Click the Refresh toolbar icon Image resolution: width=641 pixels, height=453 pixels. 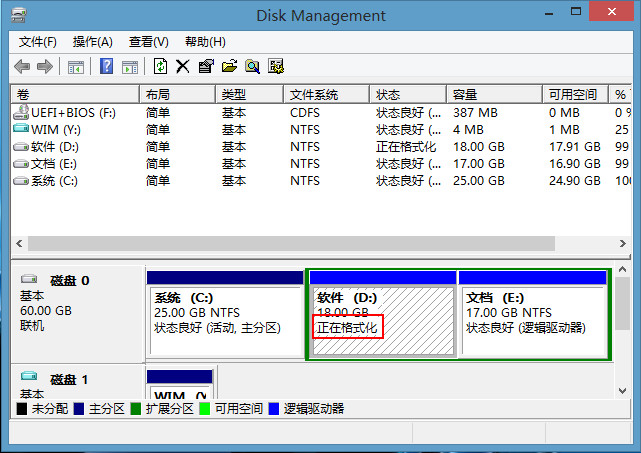(x=160, y=66)
